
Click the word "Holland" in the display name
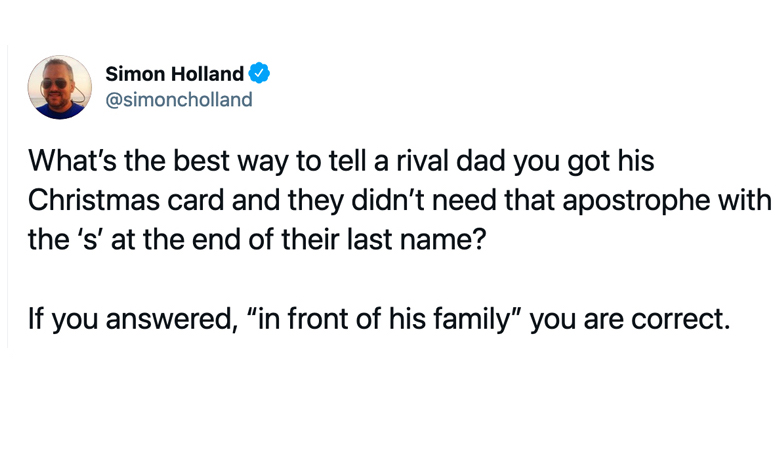207,74
